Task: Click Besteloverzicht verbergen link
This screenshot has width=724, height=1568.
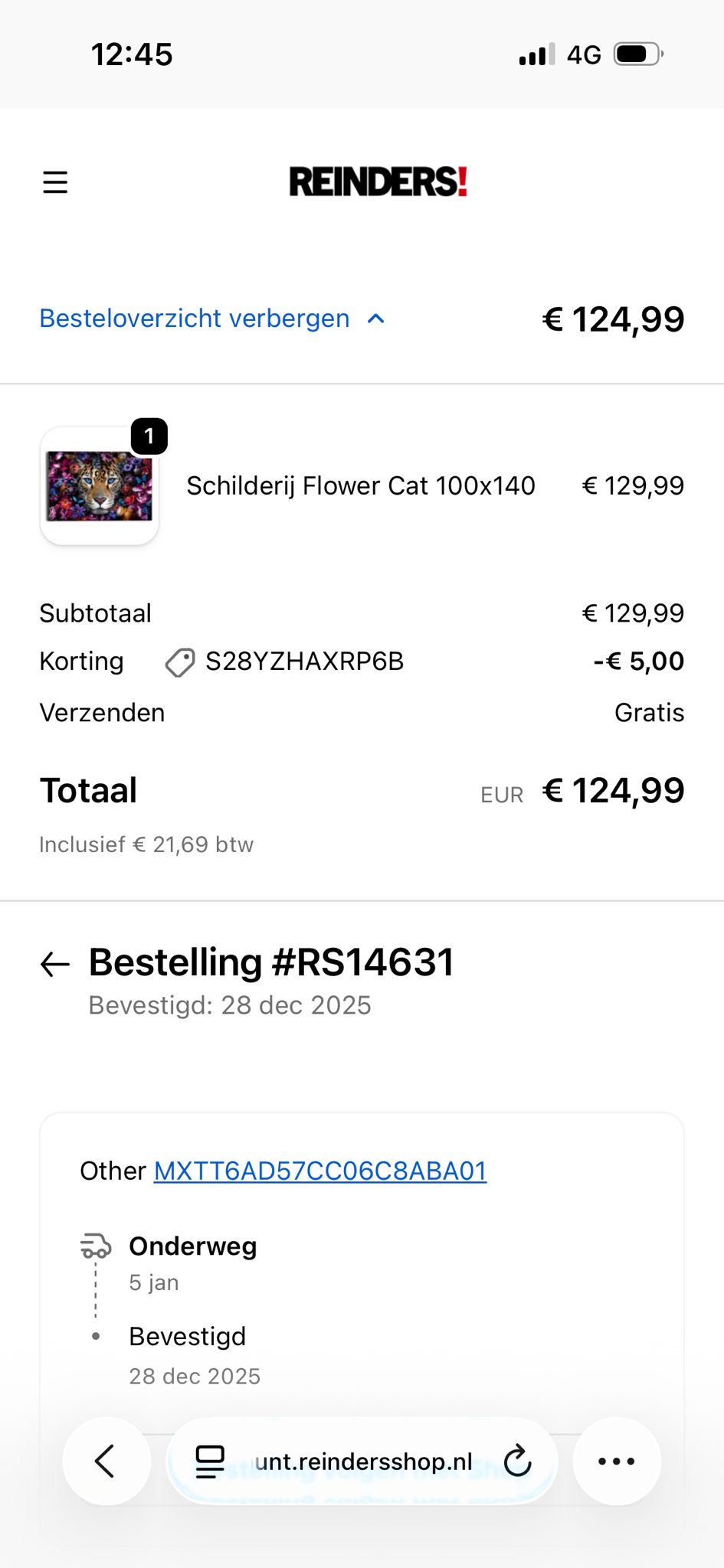Action: pyautogui.click(x=195, y=318)
